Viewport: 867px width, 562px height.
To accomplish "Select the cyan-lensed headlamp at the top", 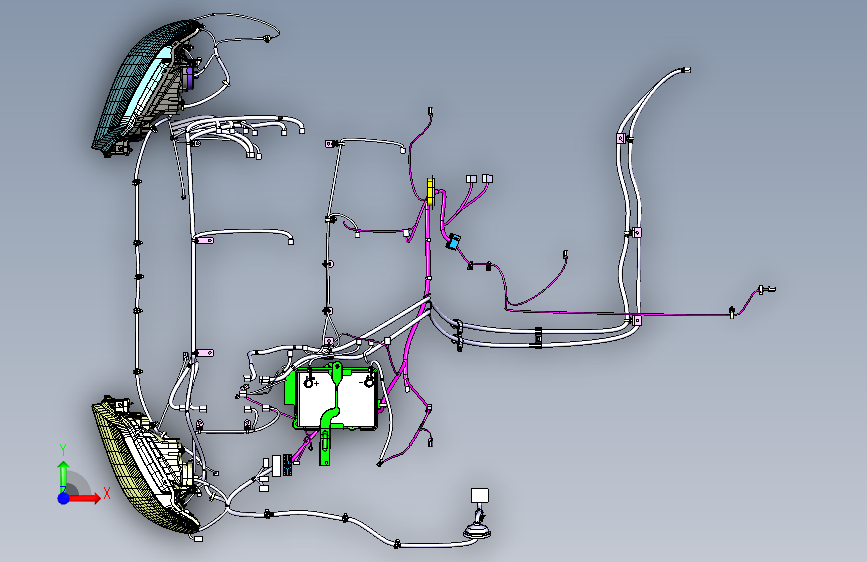I will coord(147,87).
